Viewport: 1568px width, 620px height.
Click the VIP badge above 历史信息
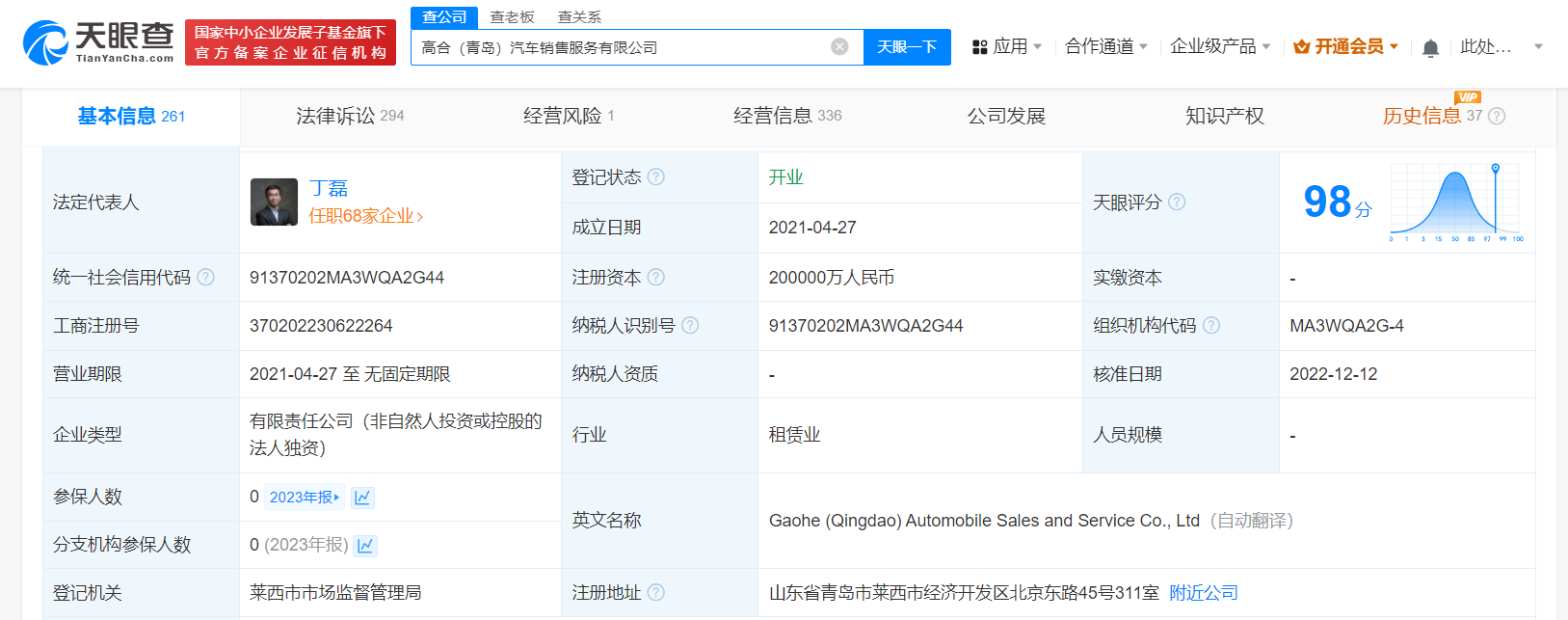[1468, 96]
